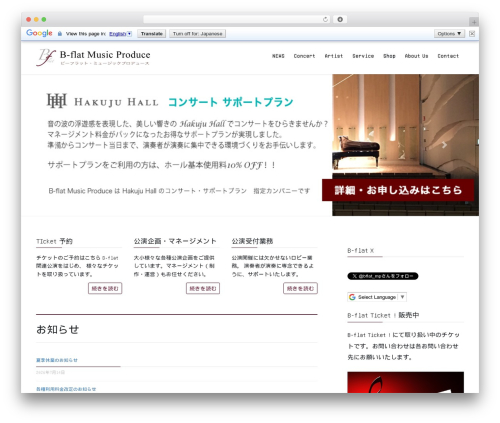Image resolution: width=500 pixels, height=423 pixels.
Task: Open the Artist menu item
Action: [x=334, y=56]
